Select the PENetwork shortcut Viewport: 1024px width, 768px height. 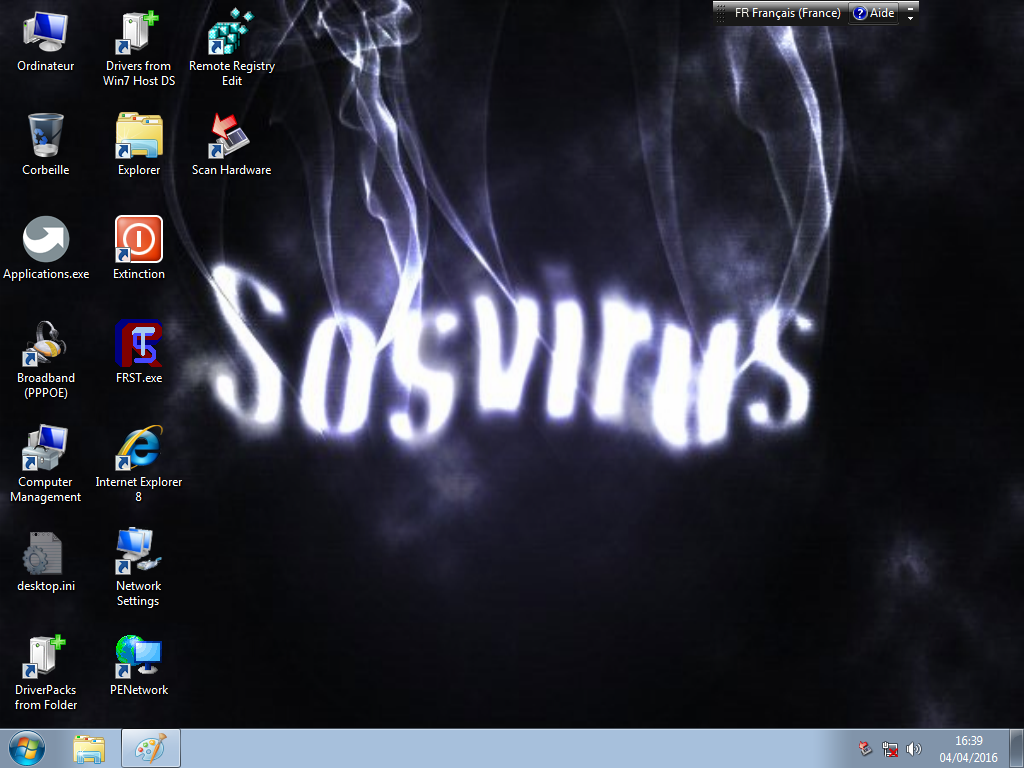pos(138,665)
